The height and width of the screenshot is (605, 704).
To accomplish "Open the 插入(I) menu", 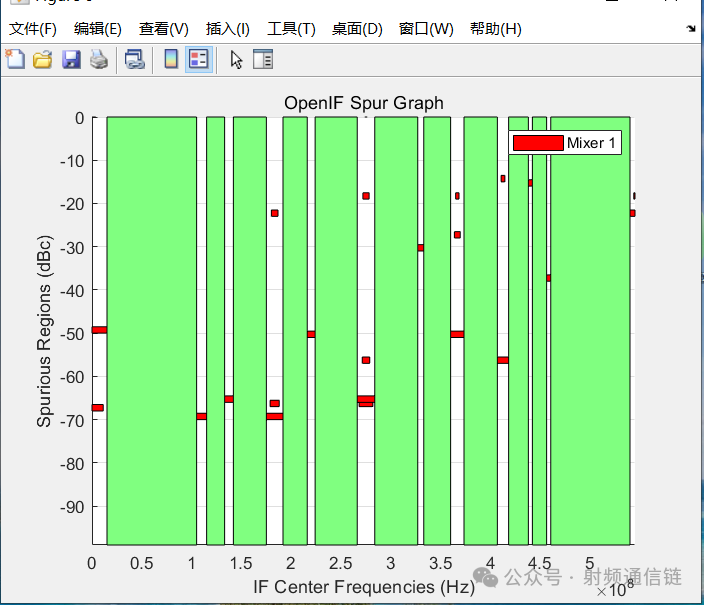I will coord(228,29).
